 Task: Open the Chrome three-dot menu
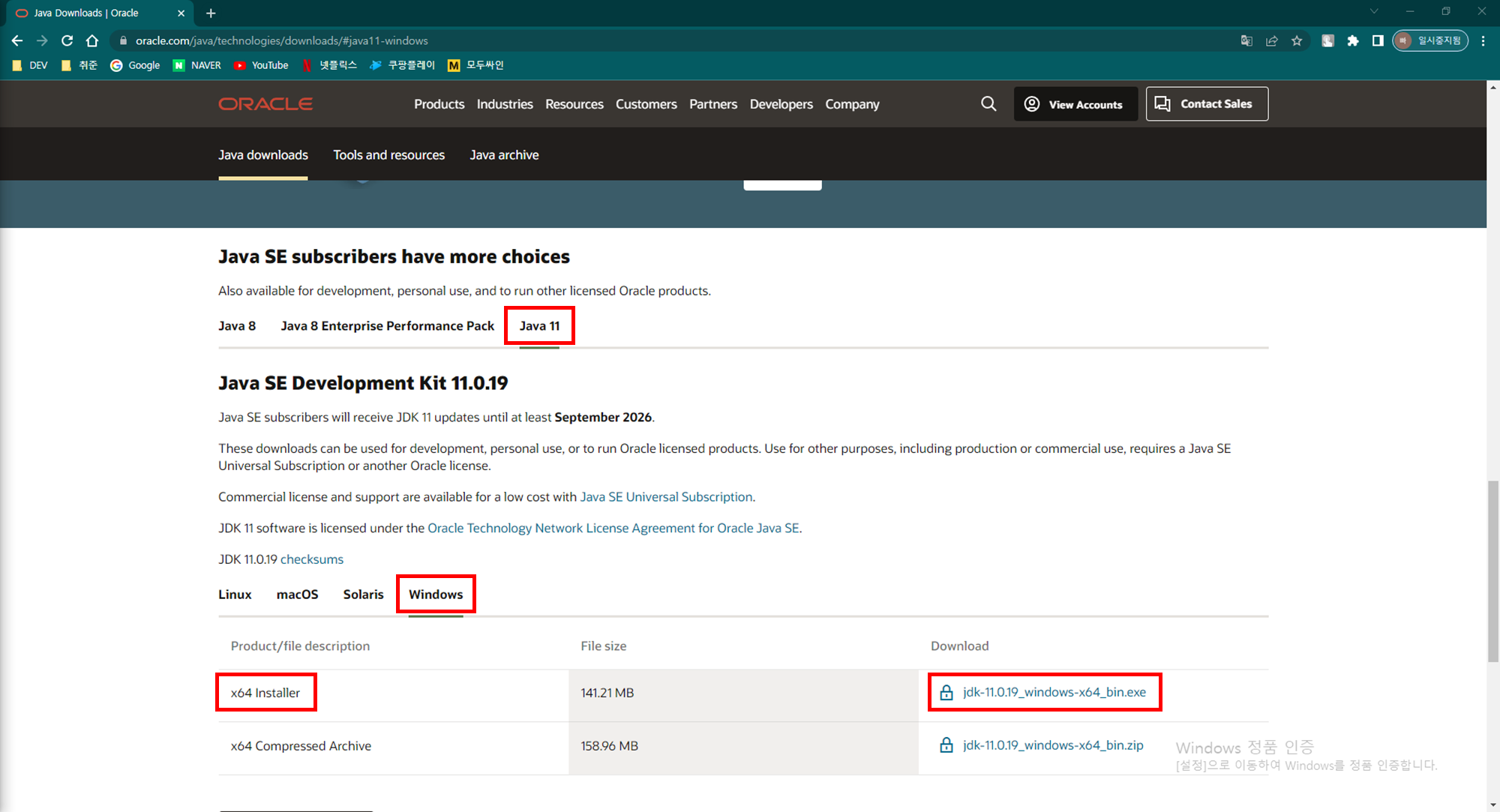[x=1483, y=40]
